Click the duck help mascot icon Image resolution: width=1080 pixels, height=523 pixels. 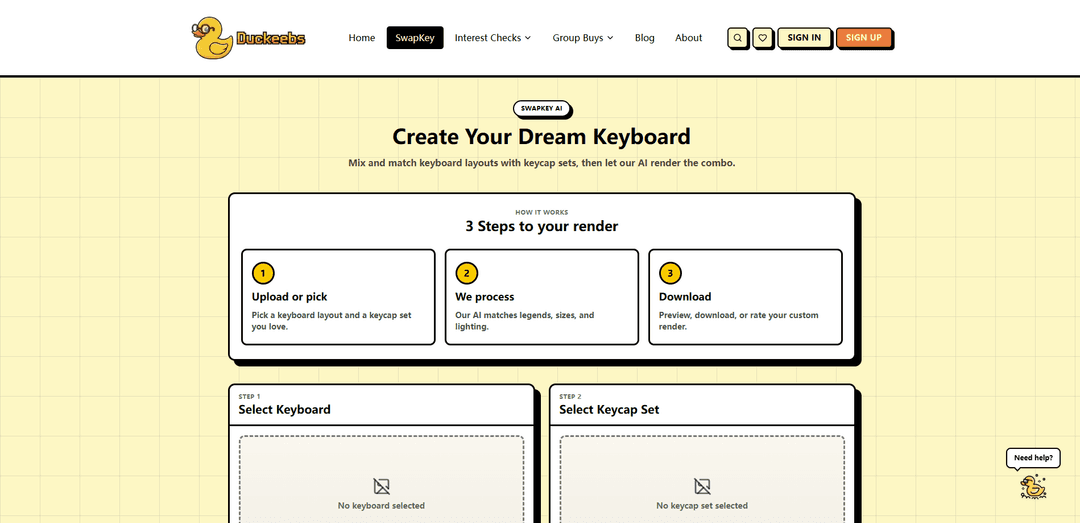(x=1032, y=486)
